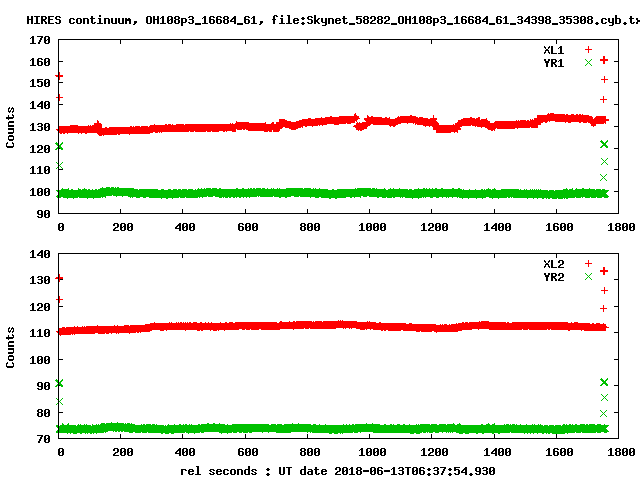Click the XL2 legend label
The height and width of the screenshot is (480, 640).
(x=553, y=264)
